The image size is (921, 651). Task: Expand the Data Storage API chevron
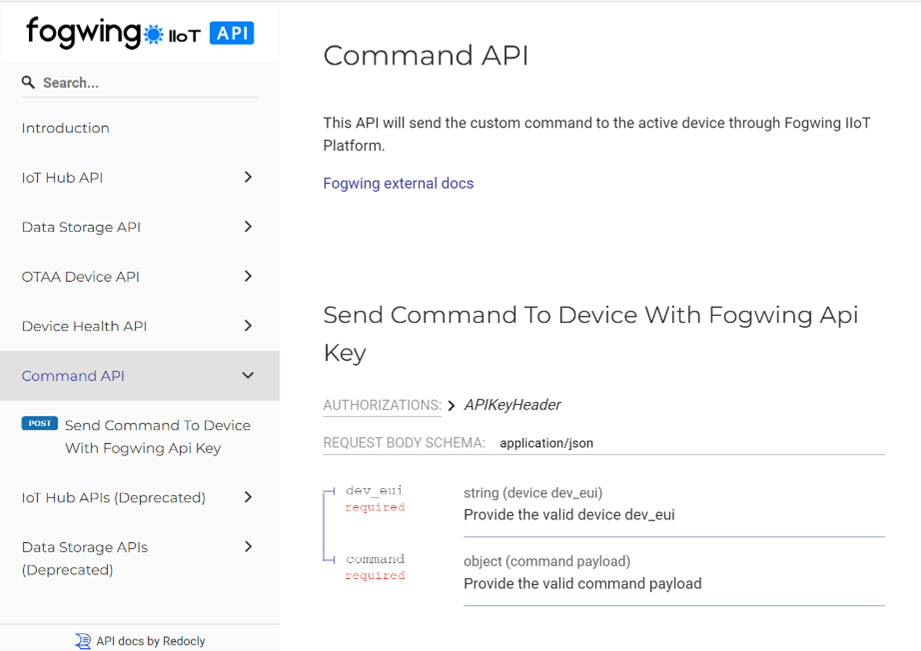coord(248,226)
